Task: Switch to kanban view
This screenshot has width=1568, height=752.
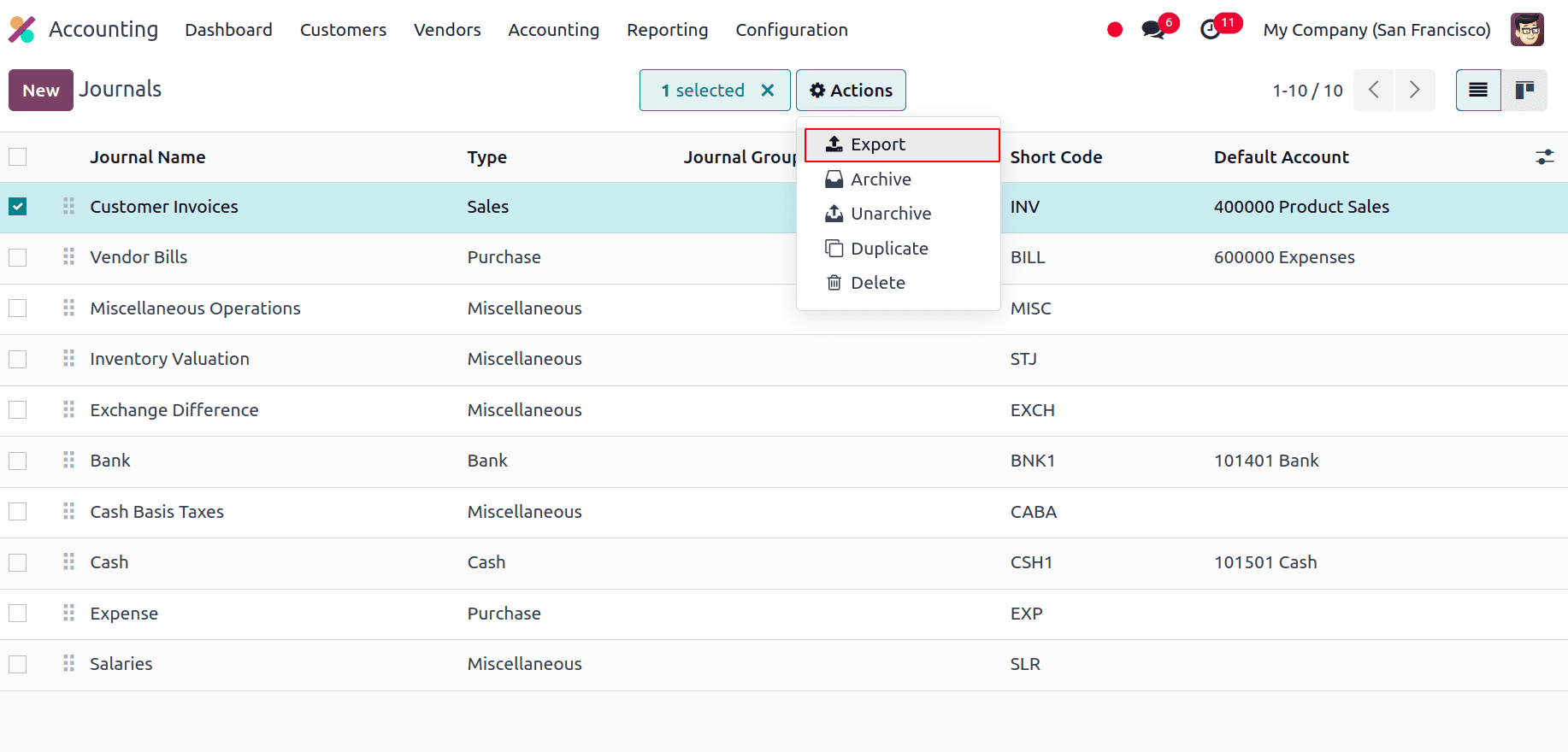Action: point(1524,91)
